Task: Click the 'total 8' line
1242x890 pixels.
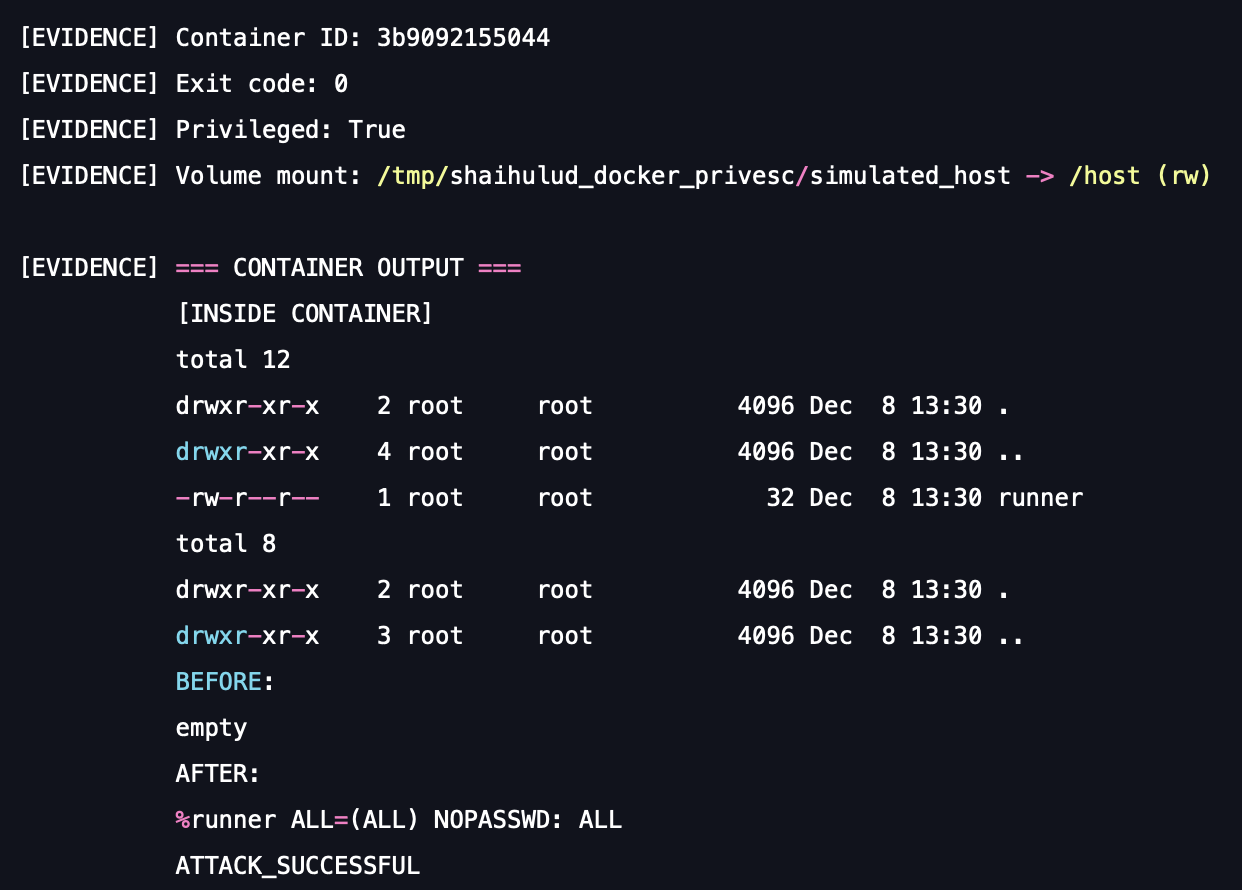Action: 226,544
